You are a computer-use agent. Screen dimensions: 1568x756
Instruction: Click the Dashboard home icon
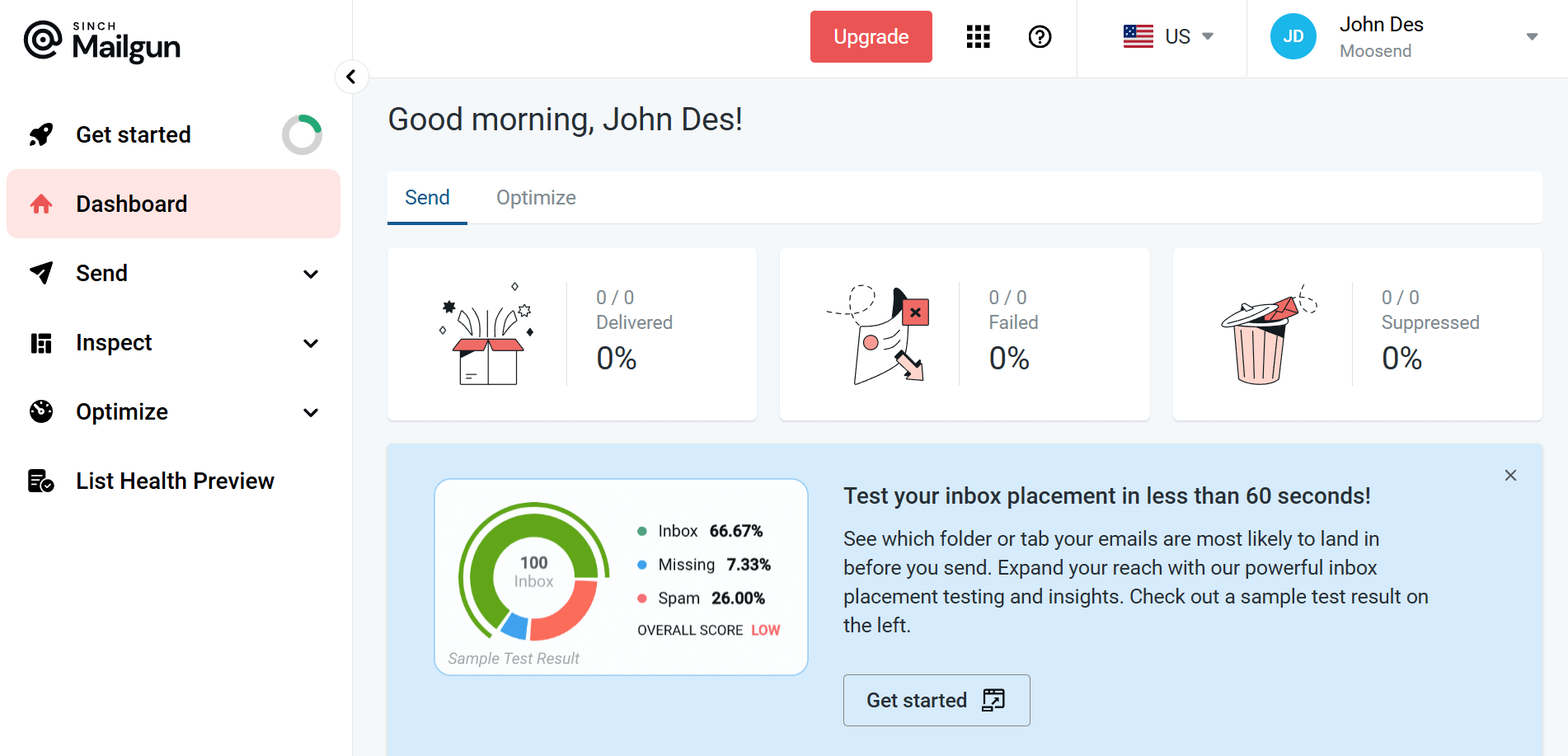[x=40, y=204]
